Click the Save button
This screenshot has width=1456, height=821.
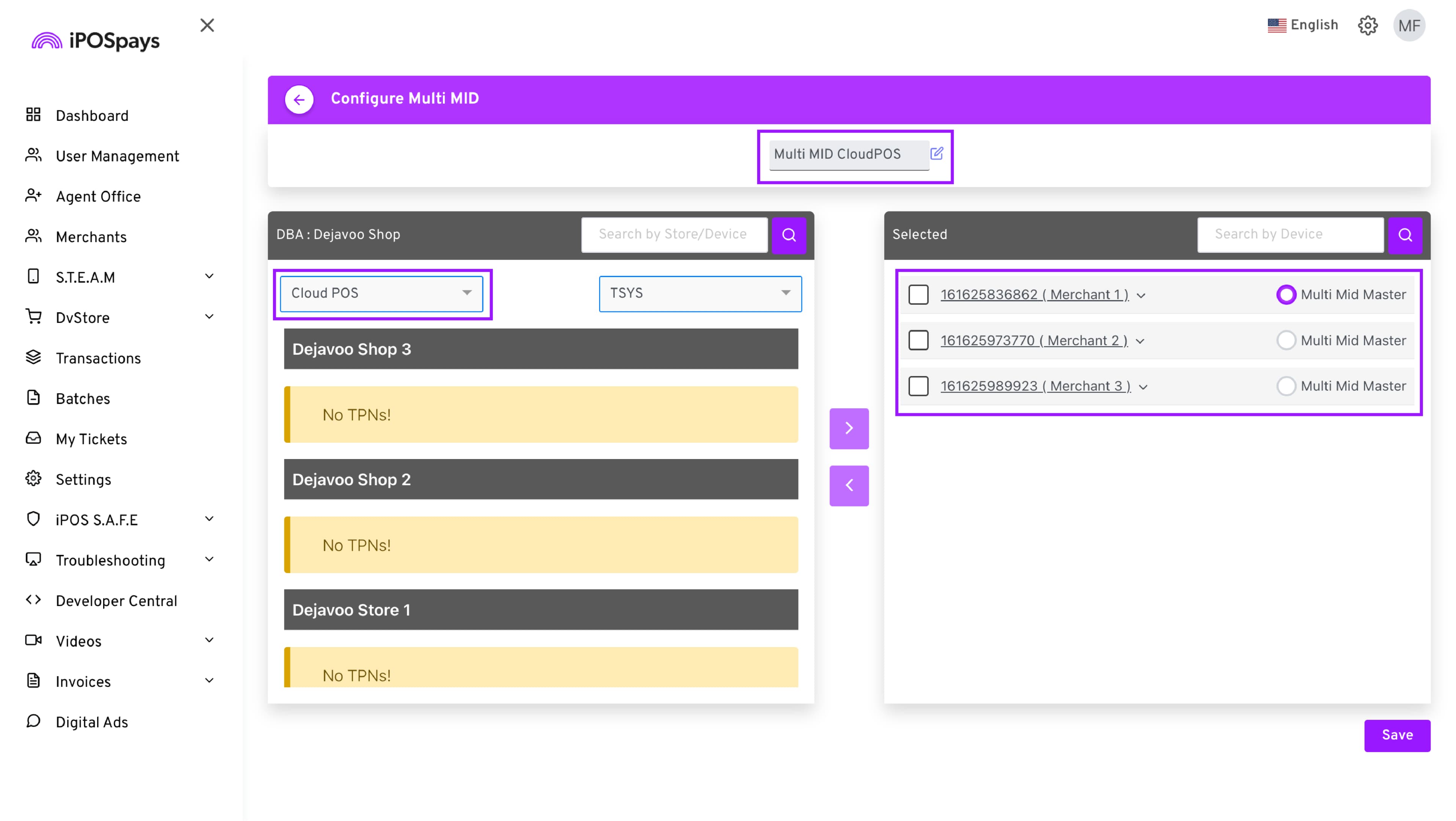pos(1396,735)
